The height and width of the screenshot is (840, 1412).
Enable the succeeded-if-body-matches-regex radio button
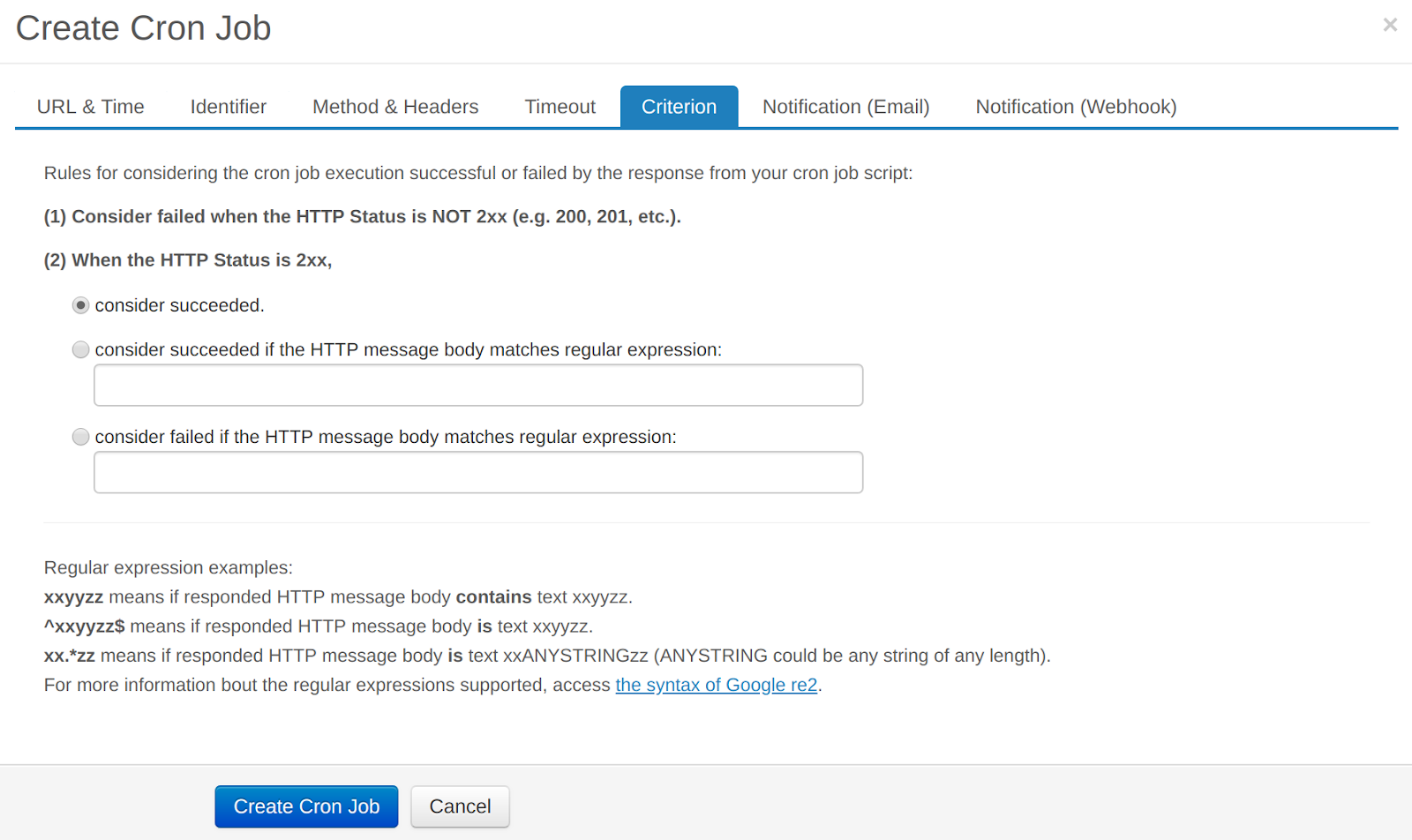click(80, 349)
